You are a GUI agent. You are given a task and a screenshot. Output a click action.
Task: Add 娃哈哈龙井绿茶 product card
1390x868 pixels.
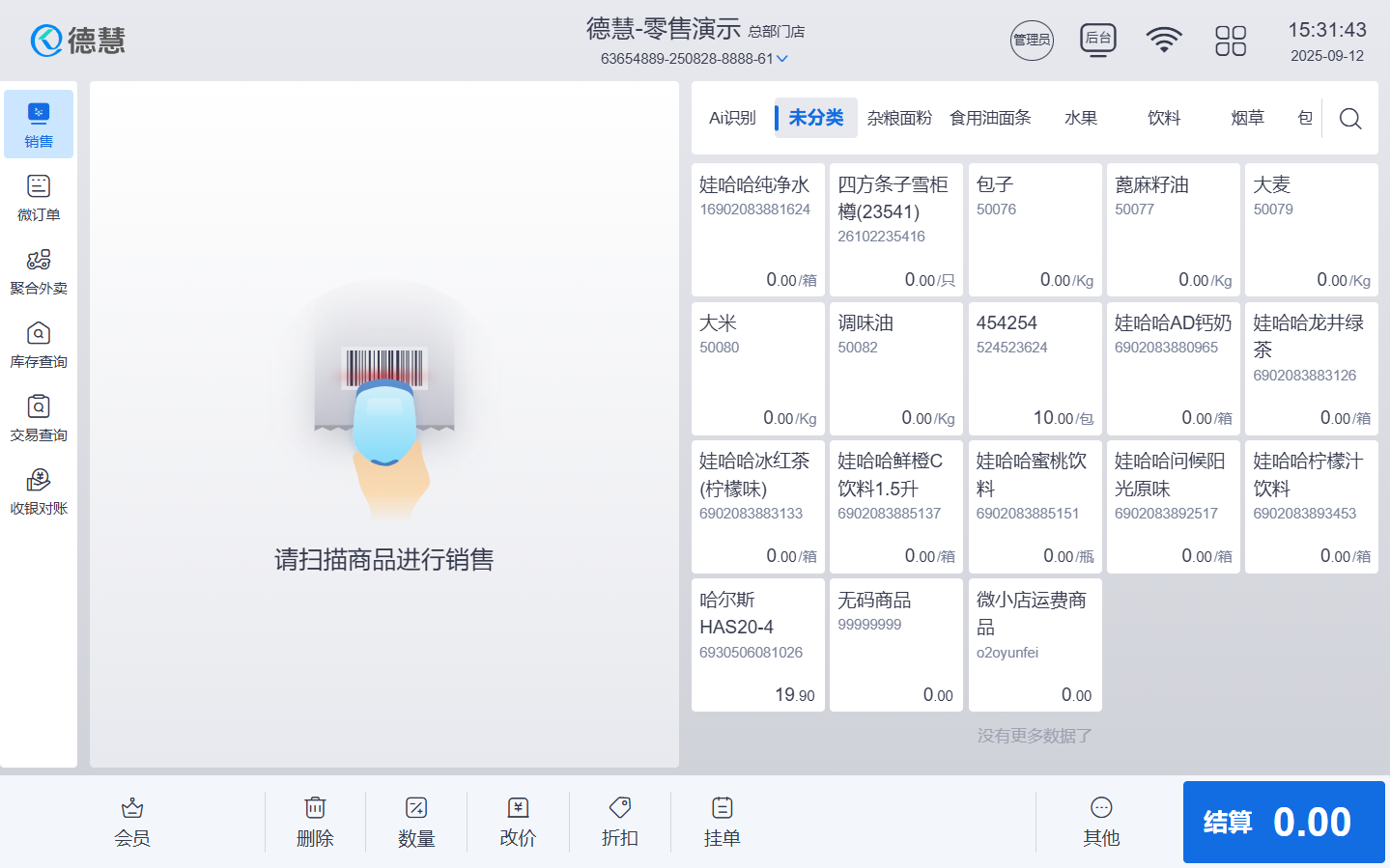coord(1312,368)
